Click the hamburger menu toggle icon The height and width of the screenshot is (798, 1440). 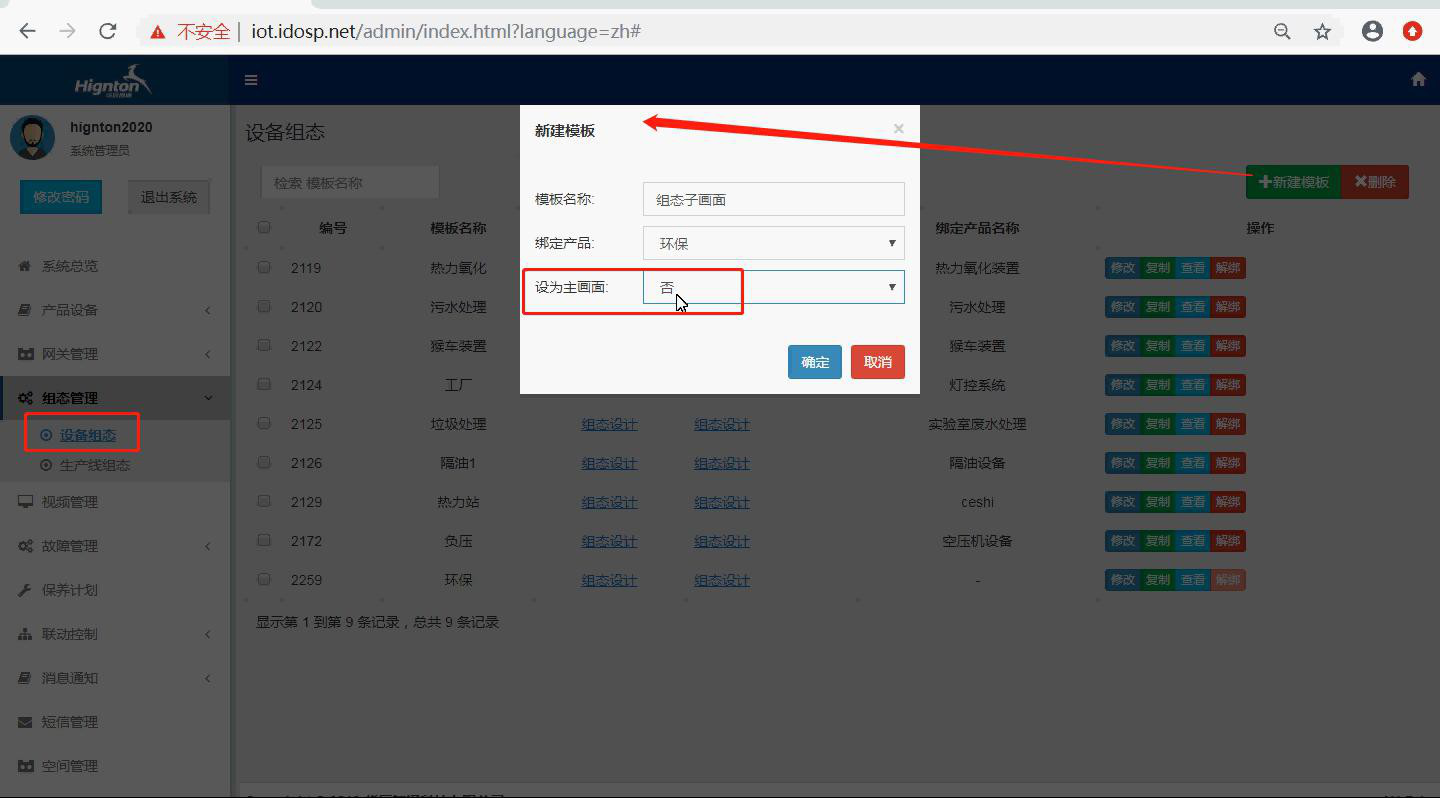251,80
